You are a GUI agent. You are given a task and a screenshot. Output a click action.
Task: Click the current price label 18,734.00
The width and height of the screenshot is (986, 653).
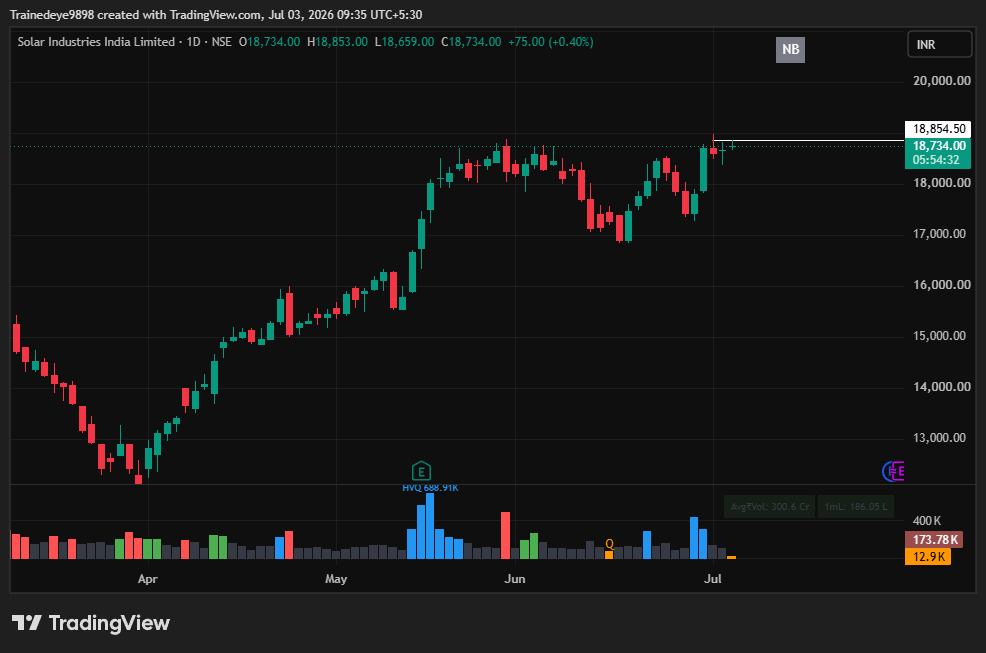coord(938,146)
